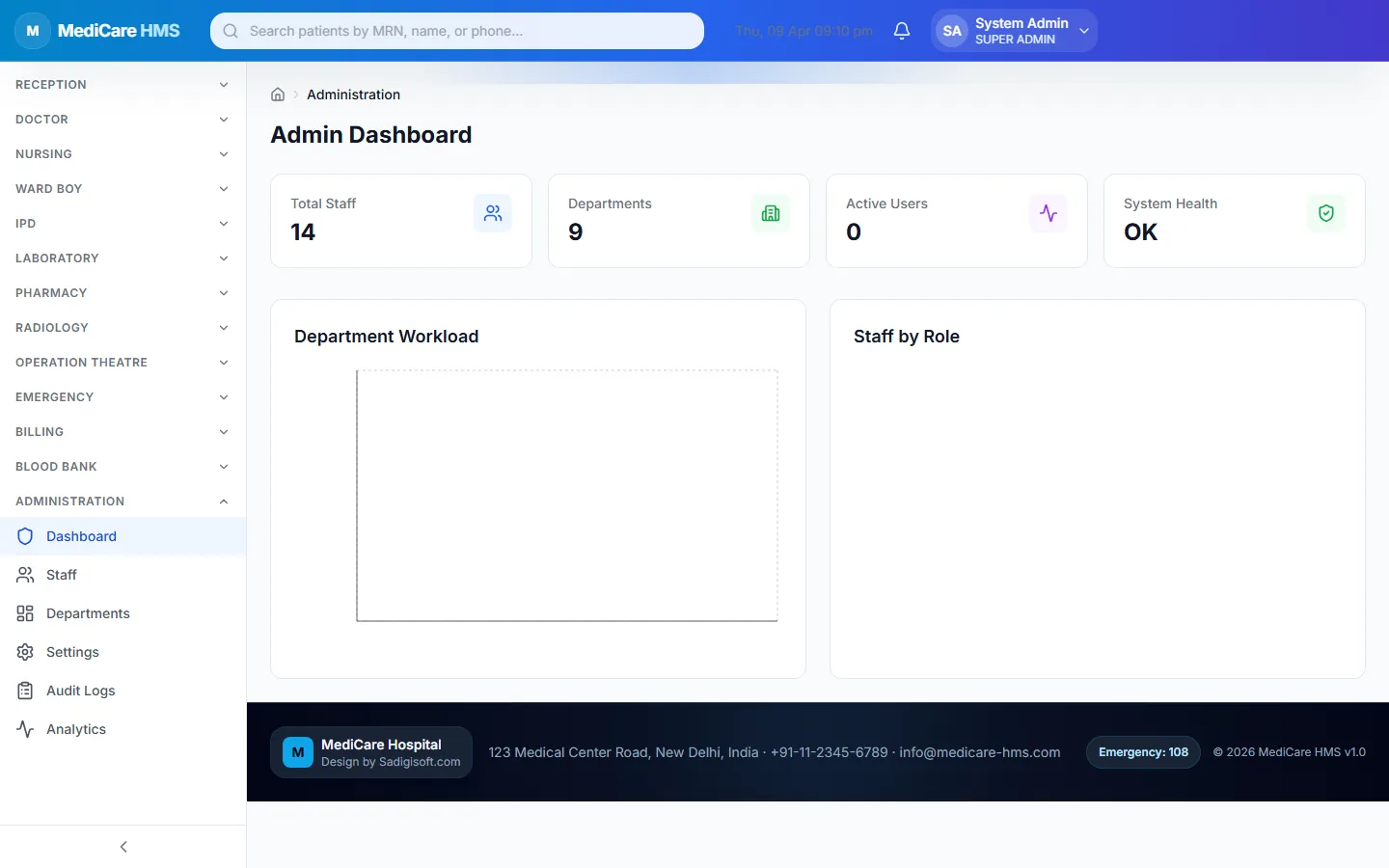This screenshot has width=1389, height=868.
Task: Click the System Health shield icon
Action: coord(1326,213)
